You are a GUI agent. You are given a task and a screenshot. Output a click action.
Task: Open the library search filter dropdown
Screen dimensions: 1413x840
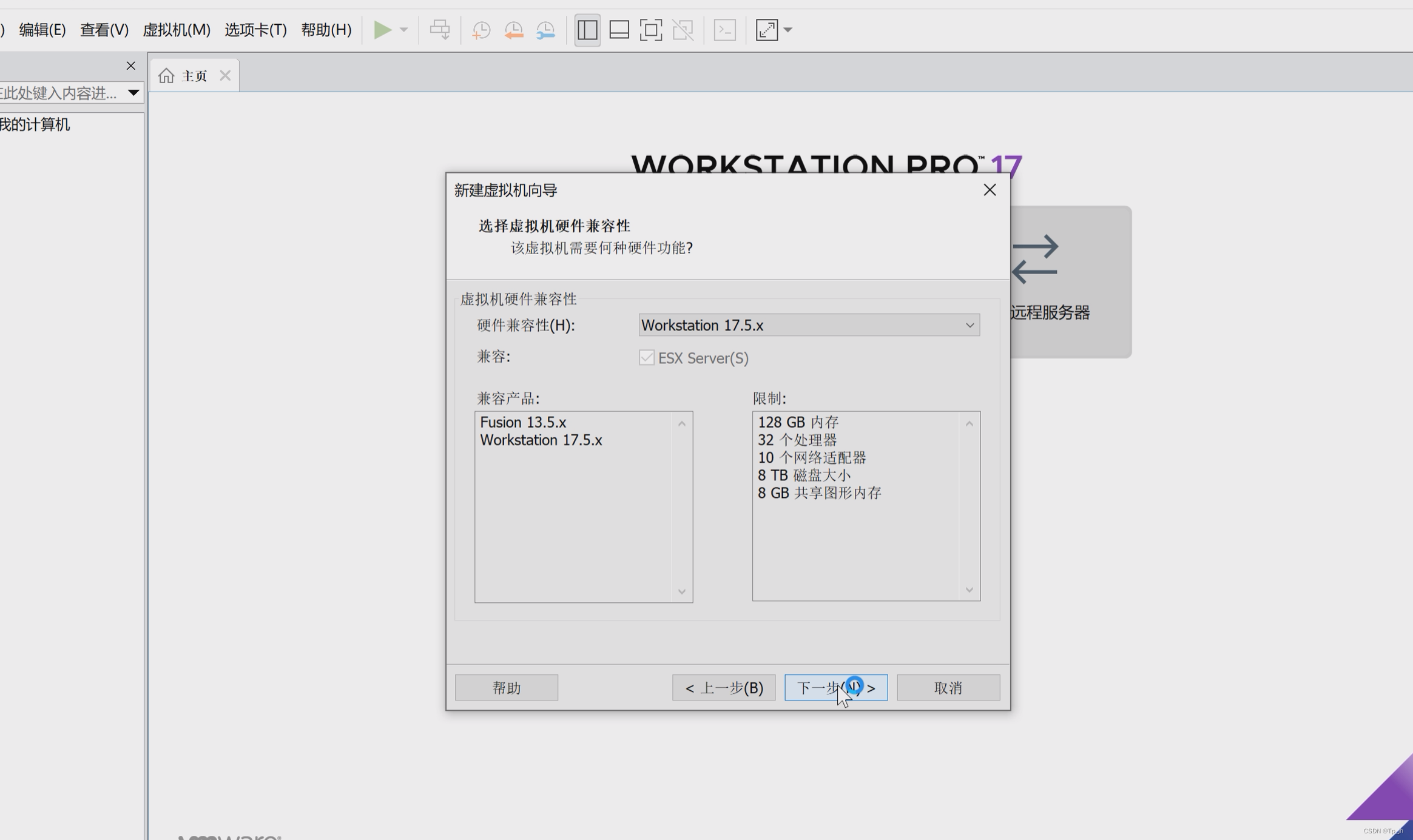(x=133, y=93)
